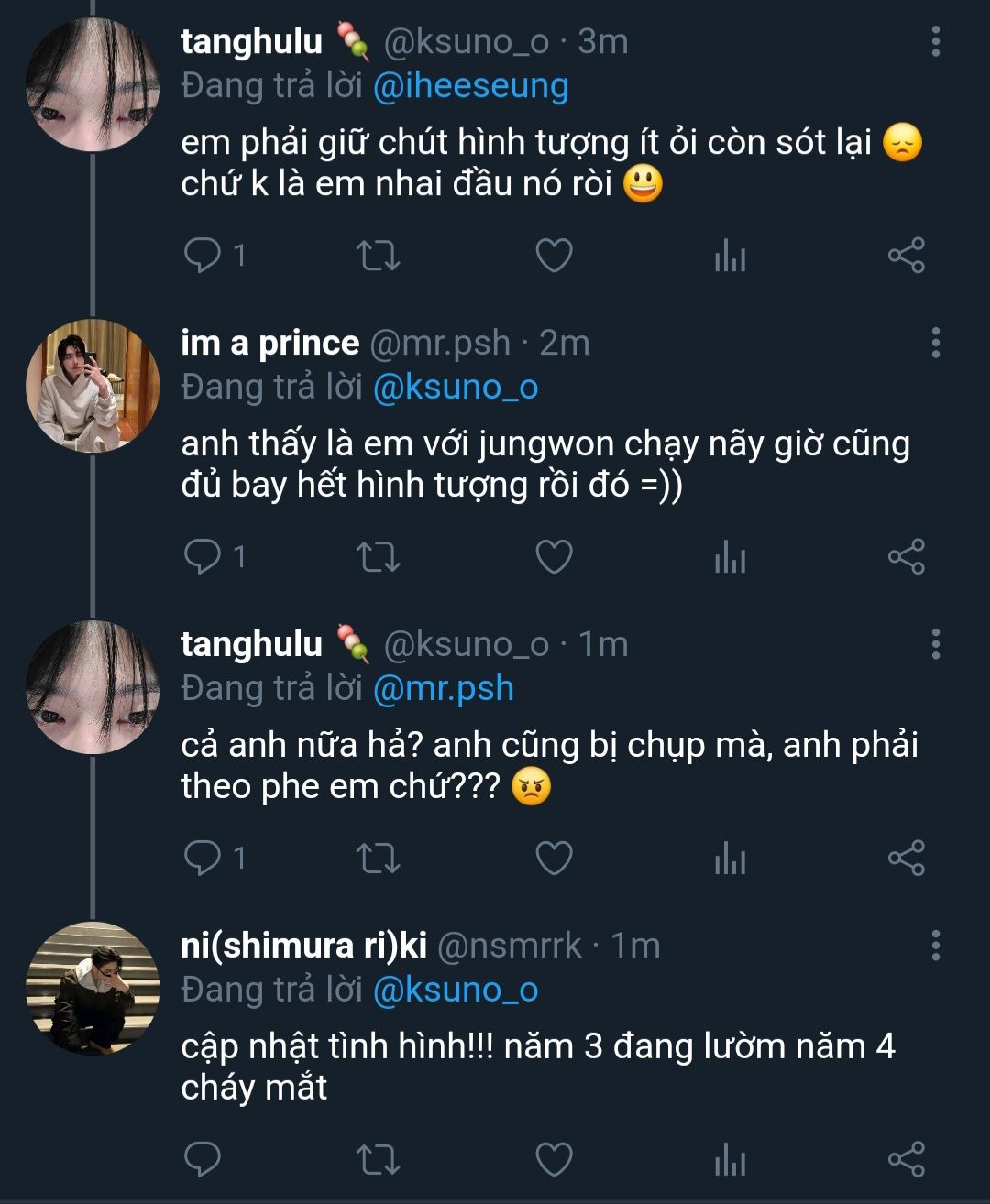Open im a prince's profile picture

[93, 386]
